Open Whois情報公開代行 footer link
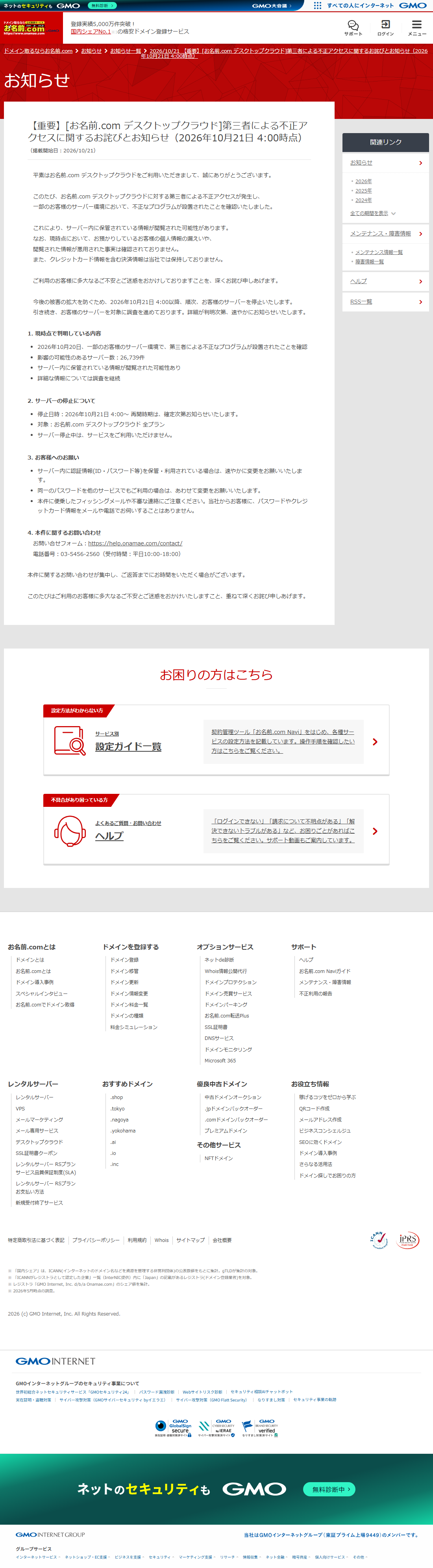The image size is (433, 1568). [x=226, y=971]
